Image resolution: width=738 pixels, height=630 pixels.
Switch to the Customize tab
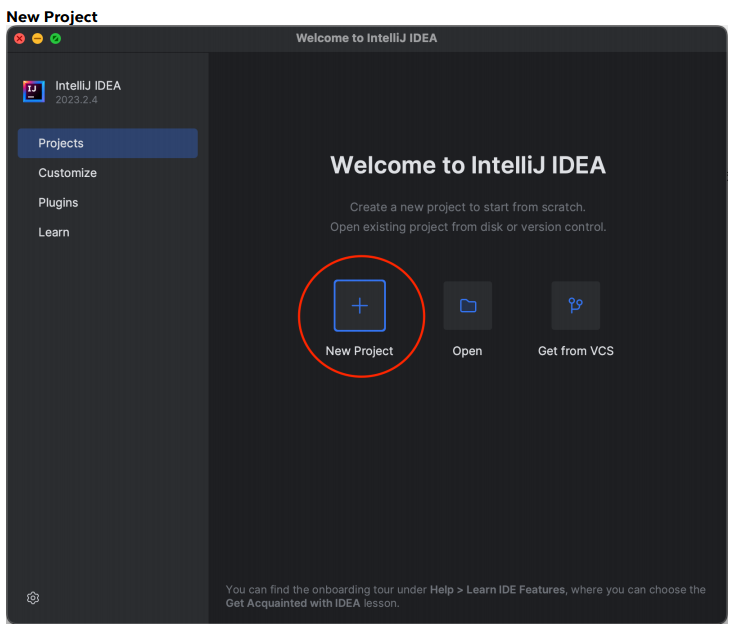[x=67, y=173]
